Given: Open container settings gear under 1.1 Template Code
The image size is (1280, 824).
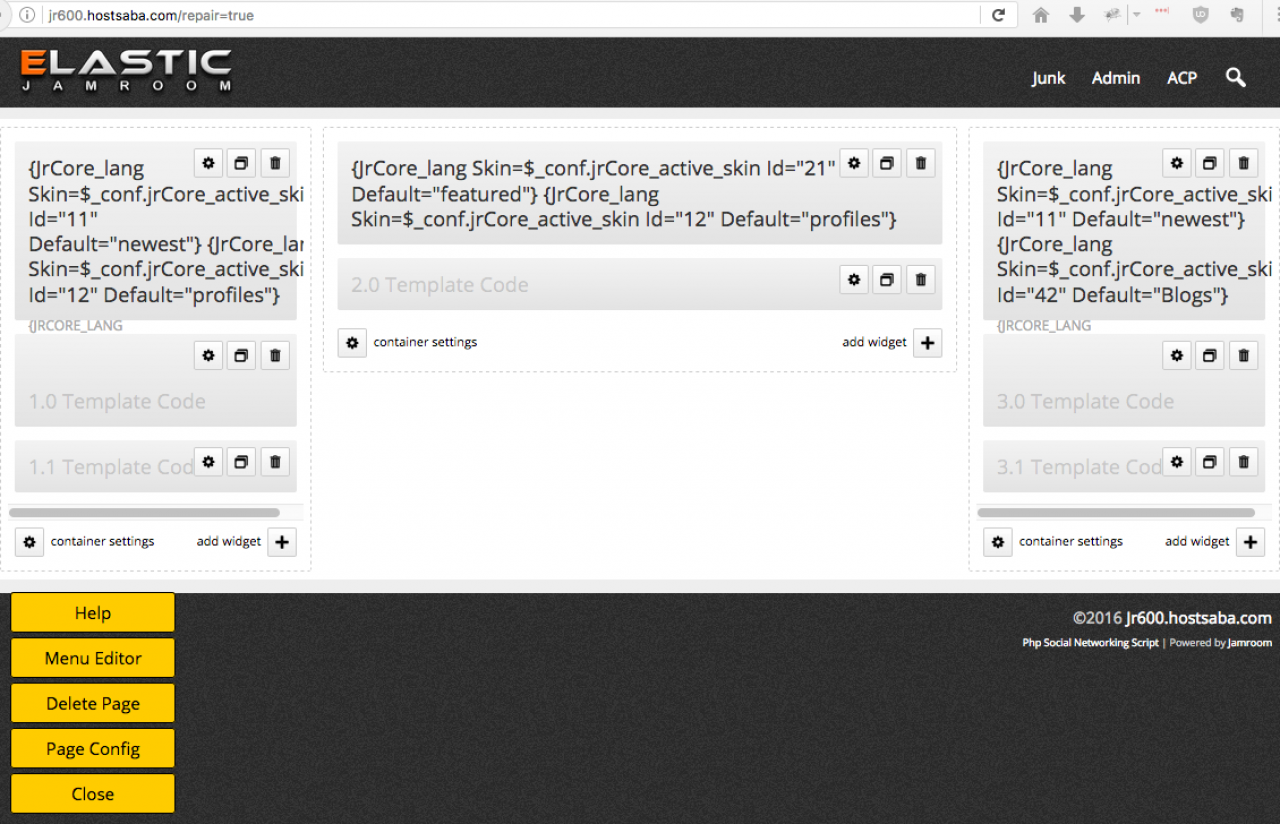Looking at the screenshot, I should pos(30,542).
